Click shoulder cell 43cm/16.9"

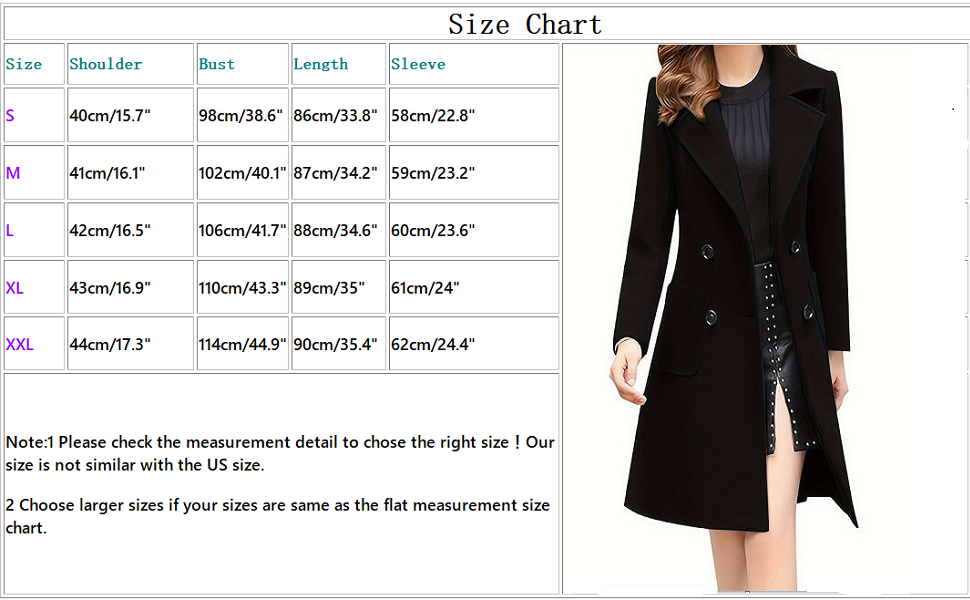point(131,287)
